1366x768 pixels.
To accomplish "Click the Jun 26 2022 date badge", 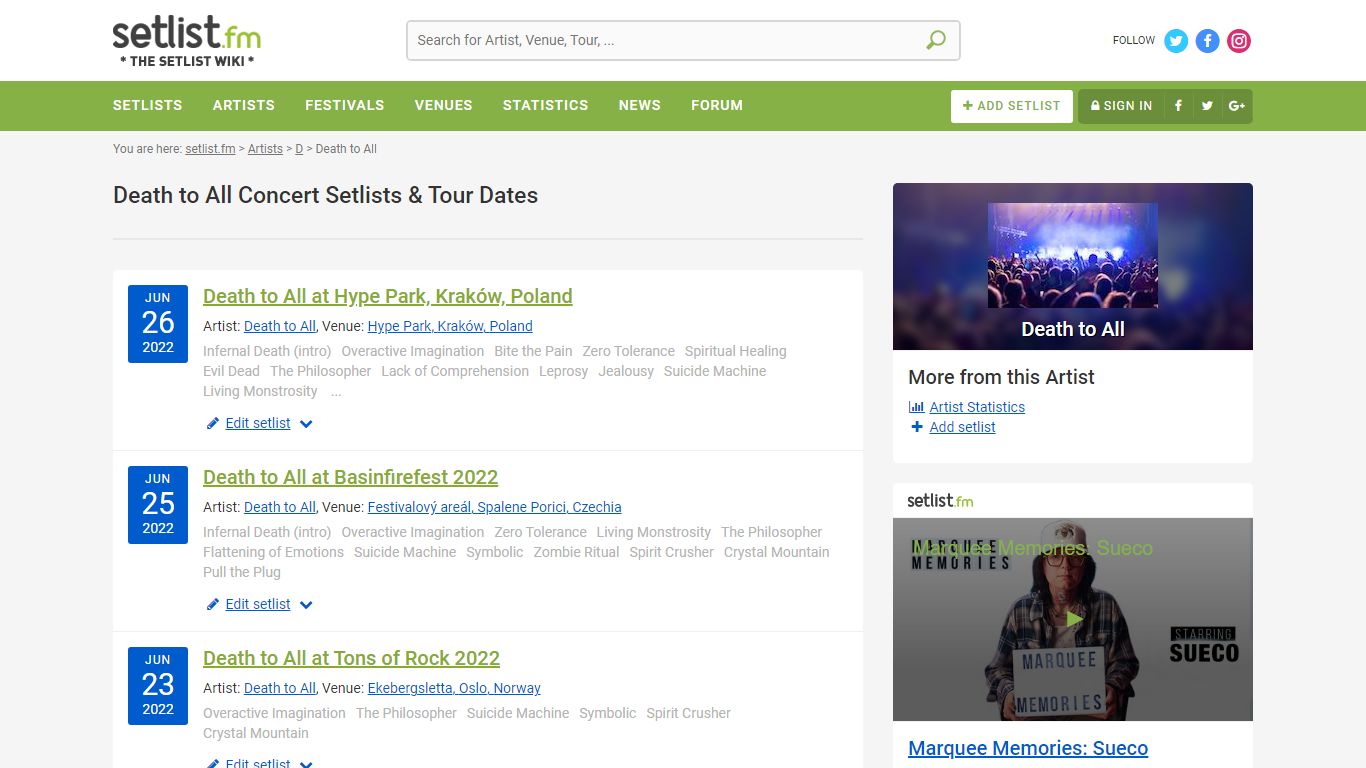I will pos(158,323).
